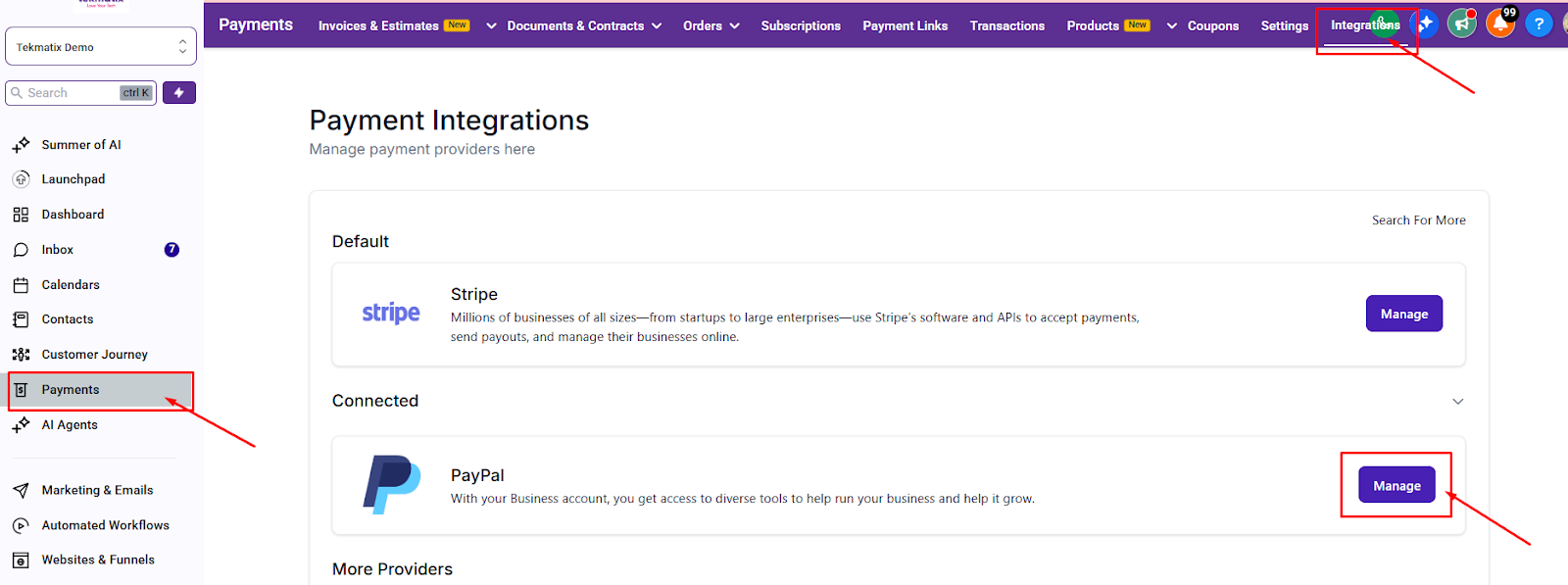Click the More Providers heading
Viewport: 1568px width, 585px height.
(392, 569)
